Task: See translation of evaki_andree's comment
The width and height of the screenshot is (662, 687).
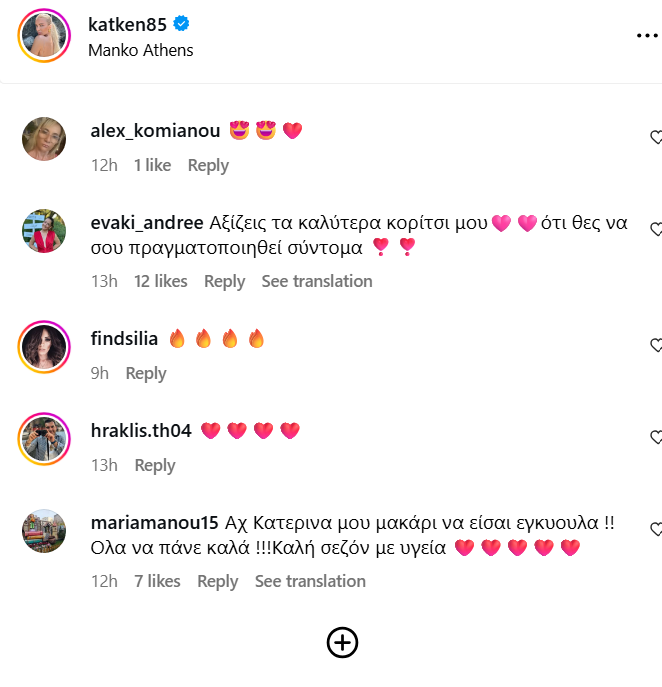Action: 317,281
